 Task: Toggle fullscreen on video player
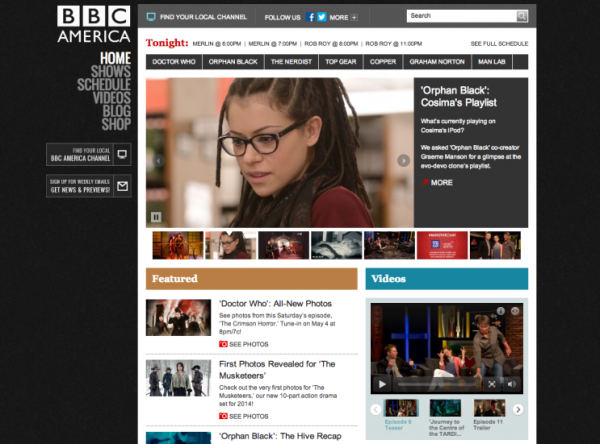click(x=492, y=384)
